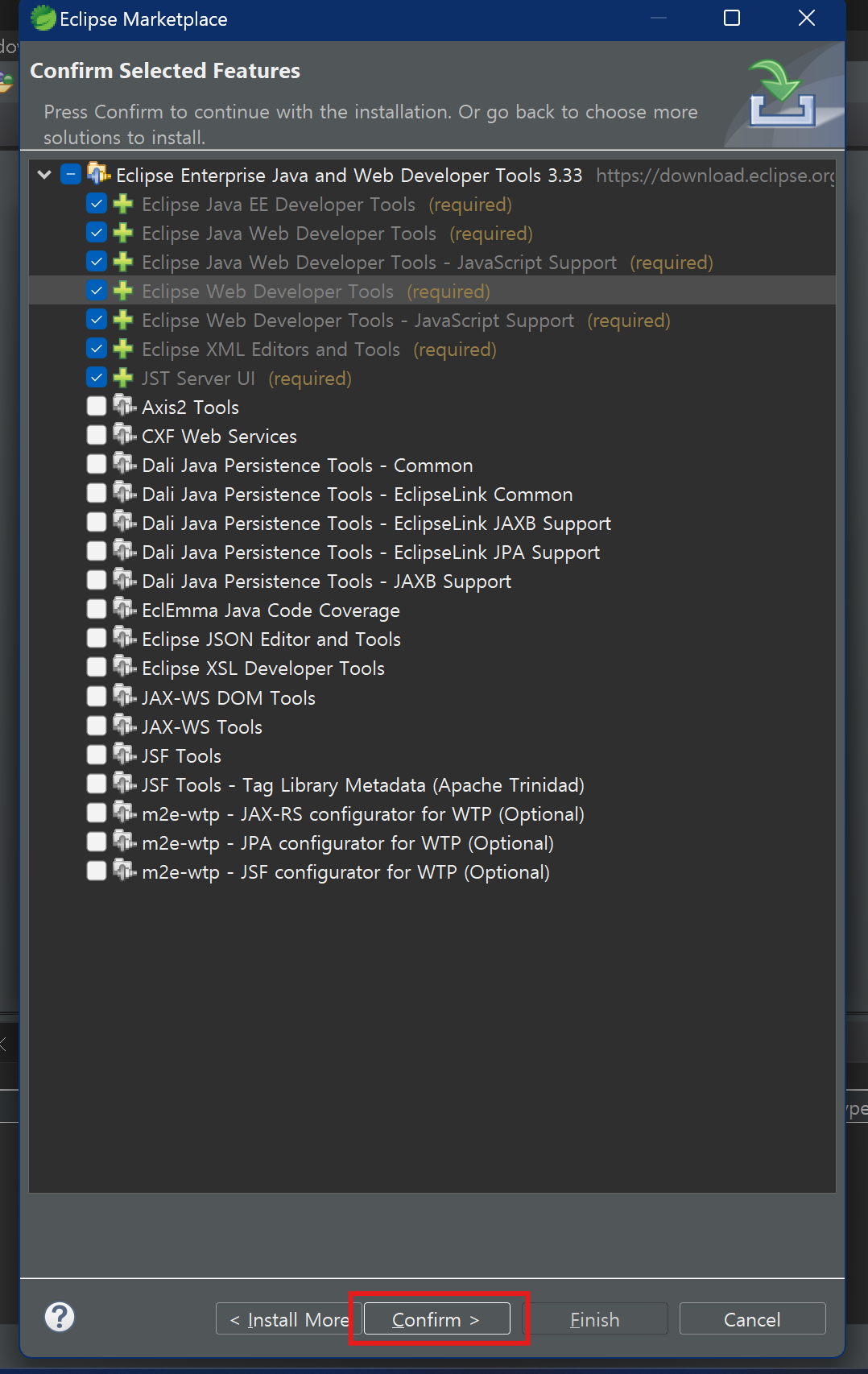Click the Confirm button
This screenshot has width=868, height=1374.
pyautogui.click(x=436, y=1318)
